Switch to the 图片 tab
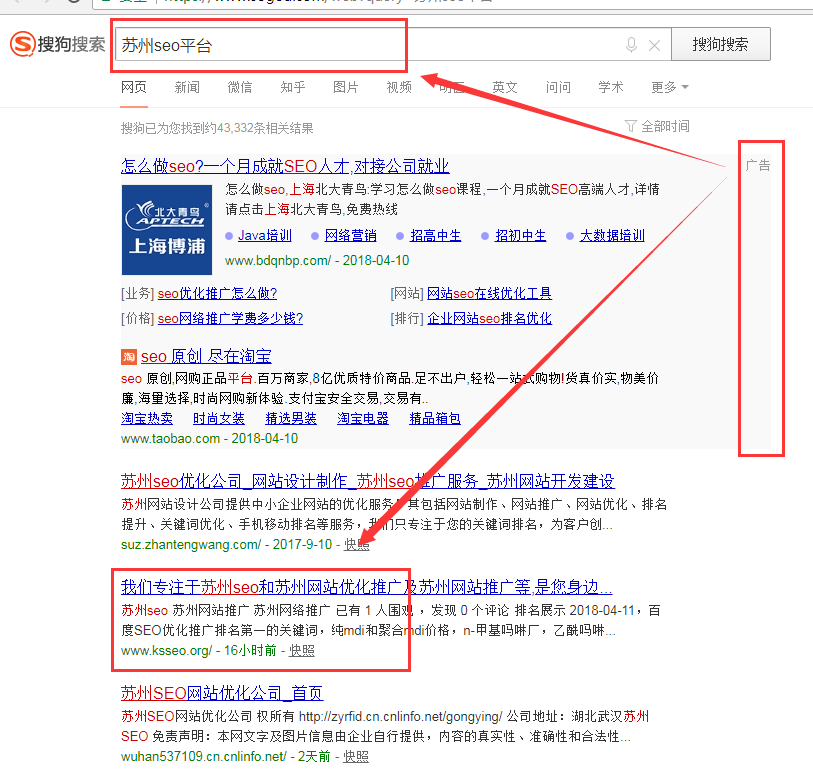The height and width of the screenshot is (779, 813). (346, 88)
